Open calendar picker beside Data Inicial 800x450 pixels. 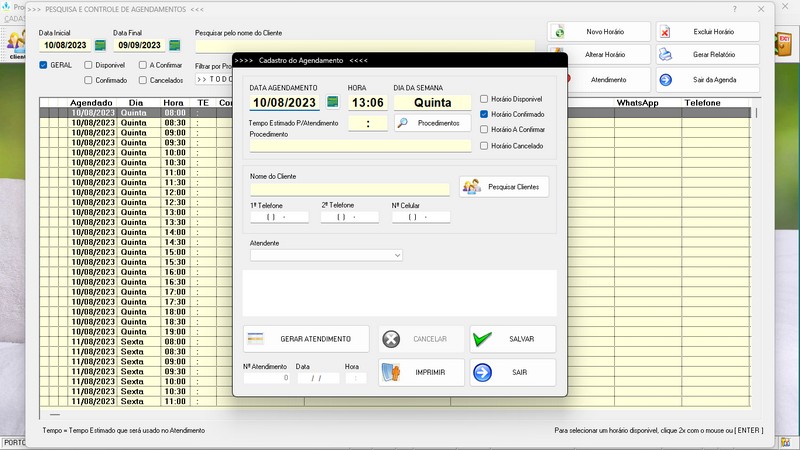[x=101, y=45]
